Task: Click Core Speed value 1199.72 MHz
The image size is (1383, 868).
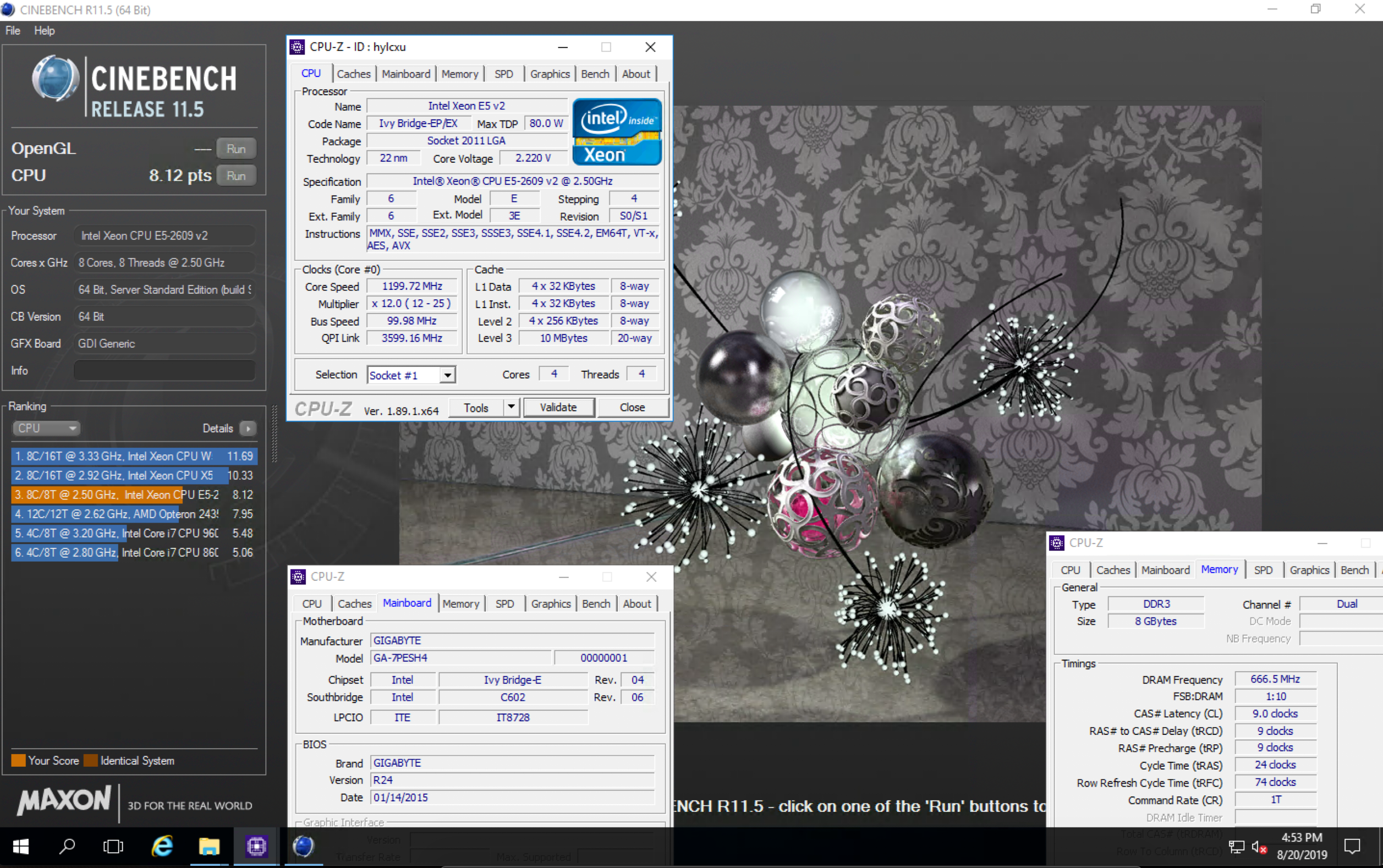Action: click(412, 287)
